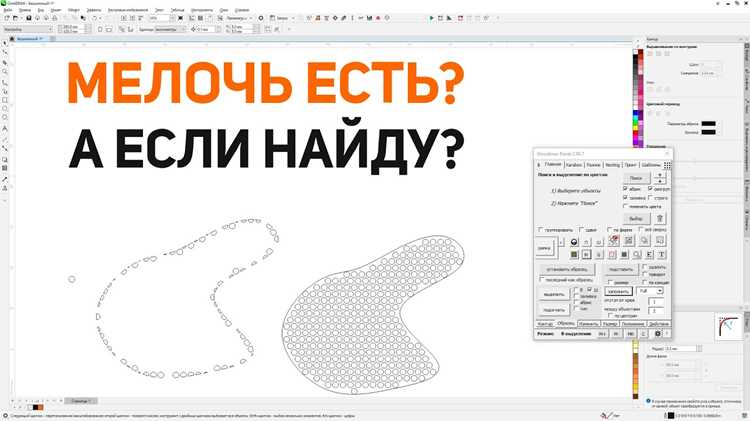This screenshot has width=750, height=421.
Task: Switch to the Шаблоны tab
Action: pos(651,165)
